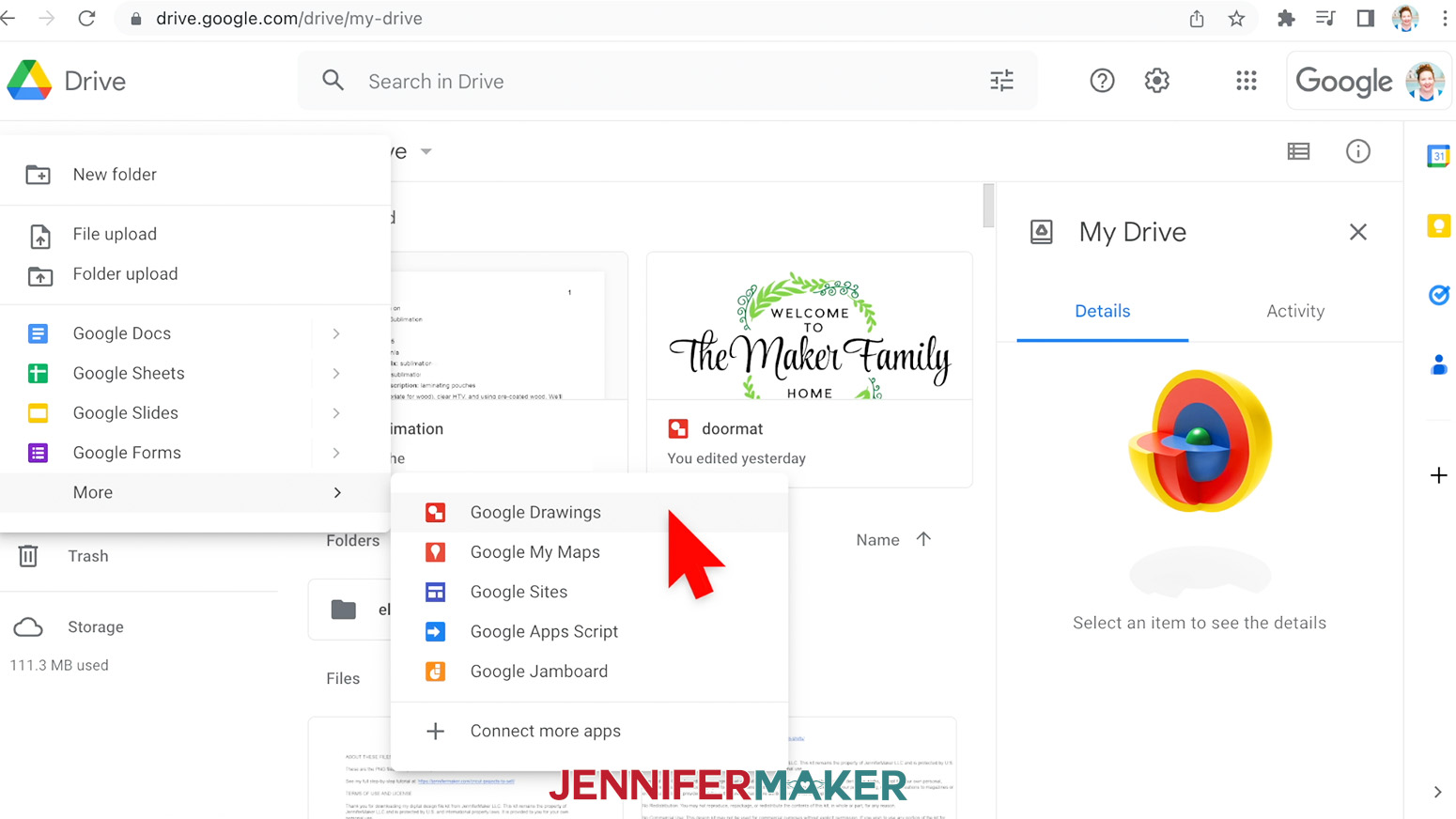Select Google Jamboard in submenu

coord(589,672)
